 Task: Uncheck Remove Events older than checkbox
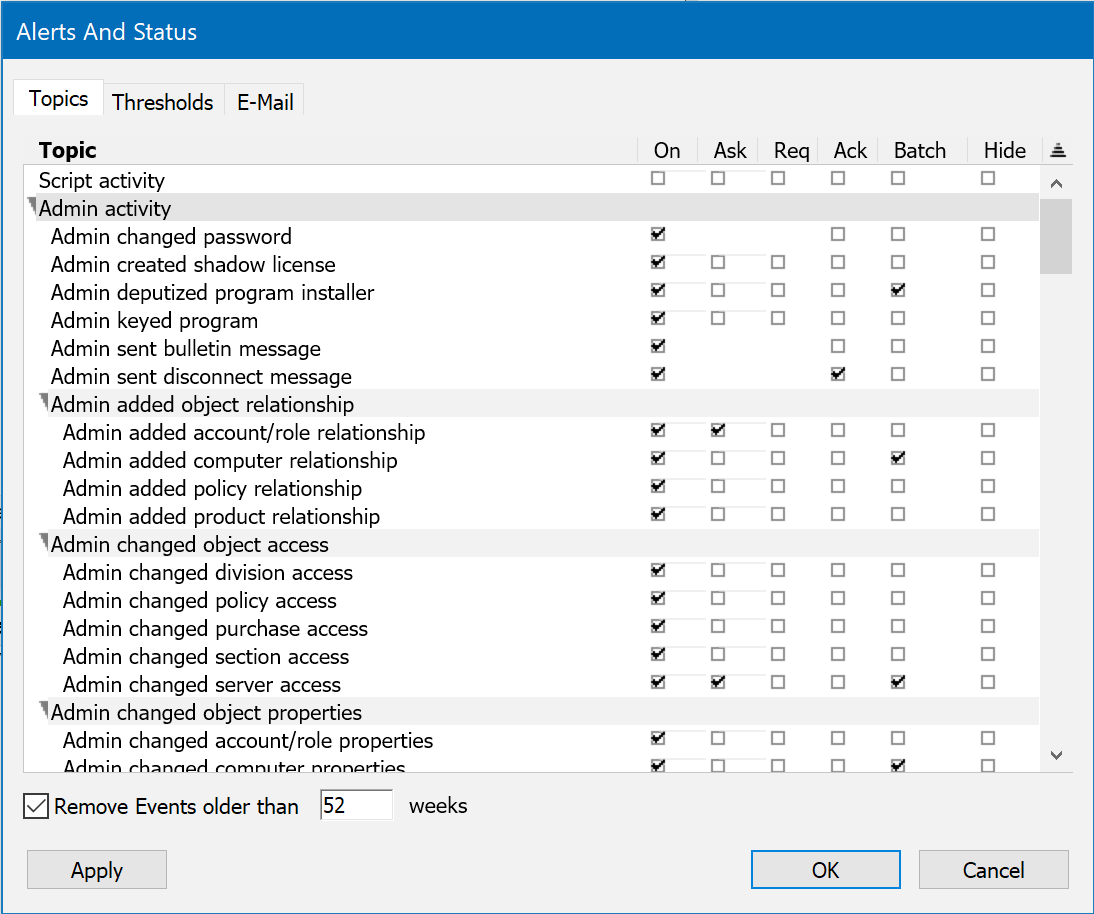click(x=36, y=806)
